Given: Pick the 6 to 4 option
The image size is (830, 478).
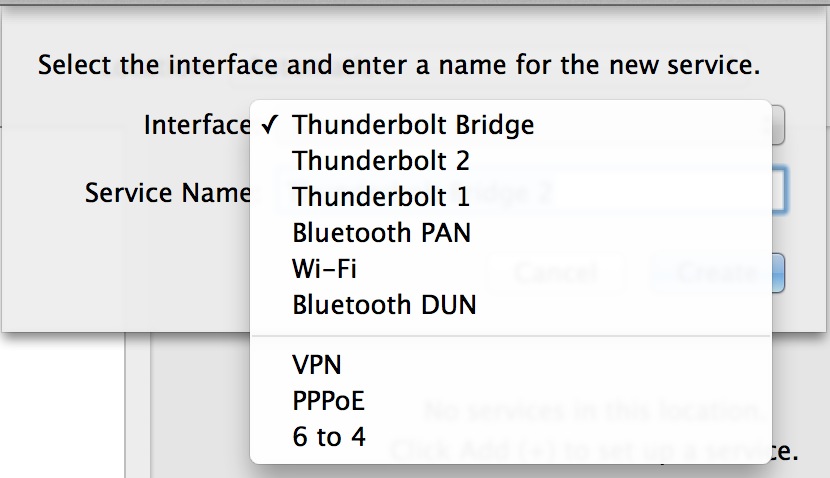Looking at the screenshot, I should pyautogui.click(x=329, y=437).
